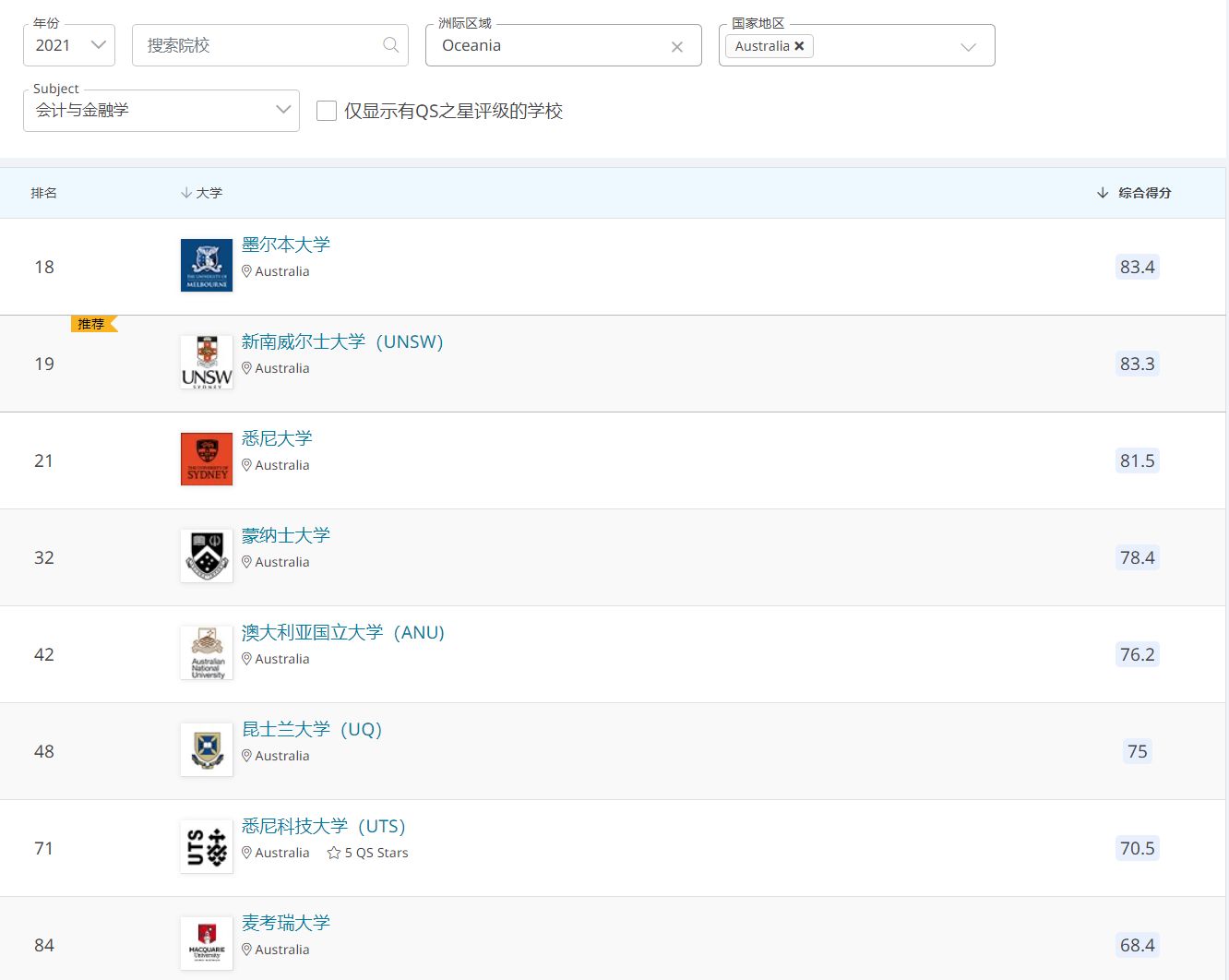Open the 年份 2021 dropdown
The height and width of the screenshot is (980, 1229).
point(69,45)
